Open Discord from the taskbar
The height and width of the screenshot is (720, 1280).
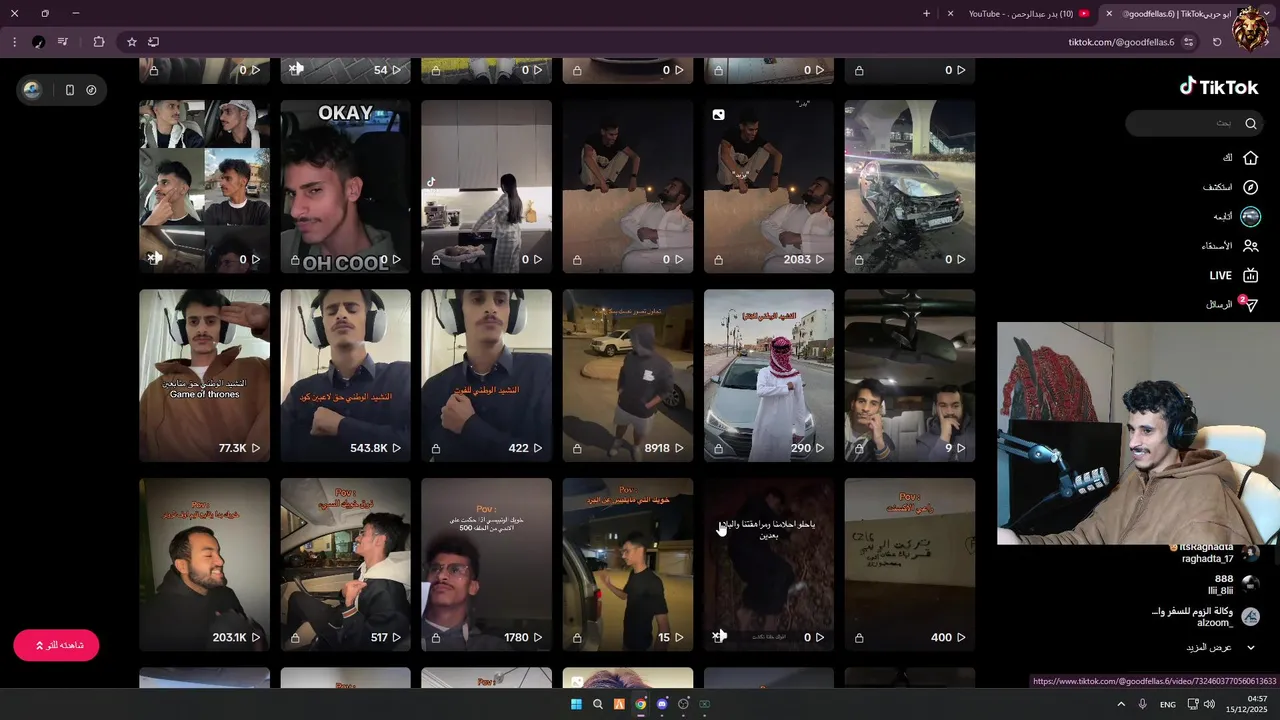[x=662, y=704]
